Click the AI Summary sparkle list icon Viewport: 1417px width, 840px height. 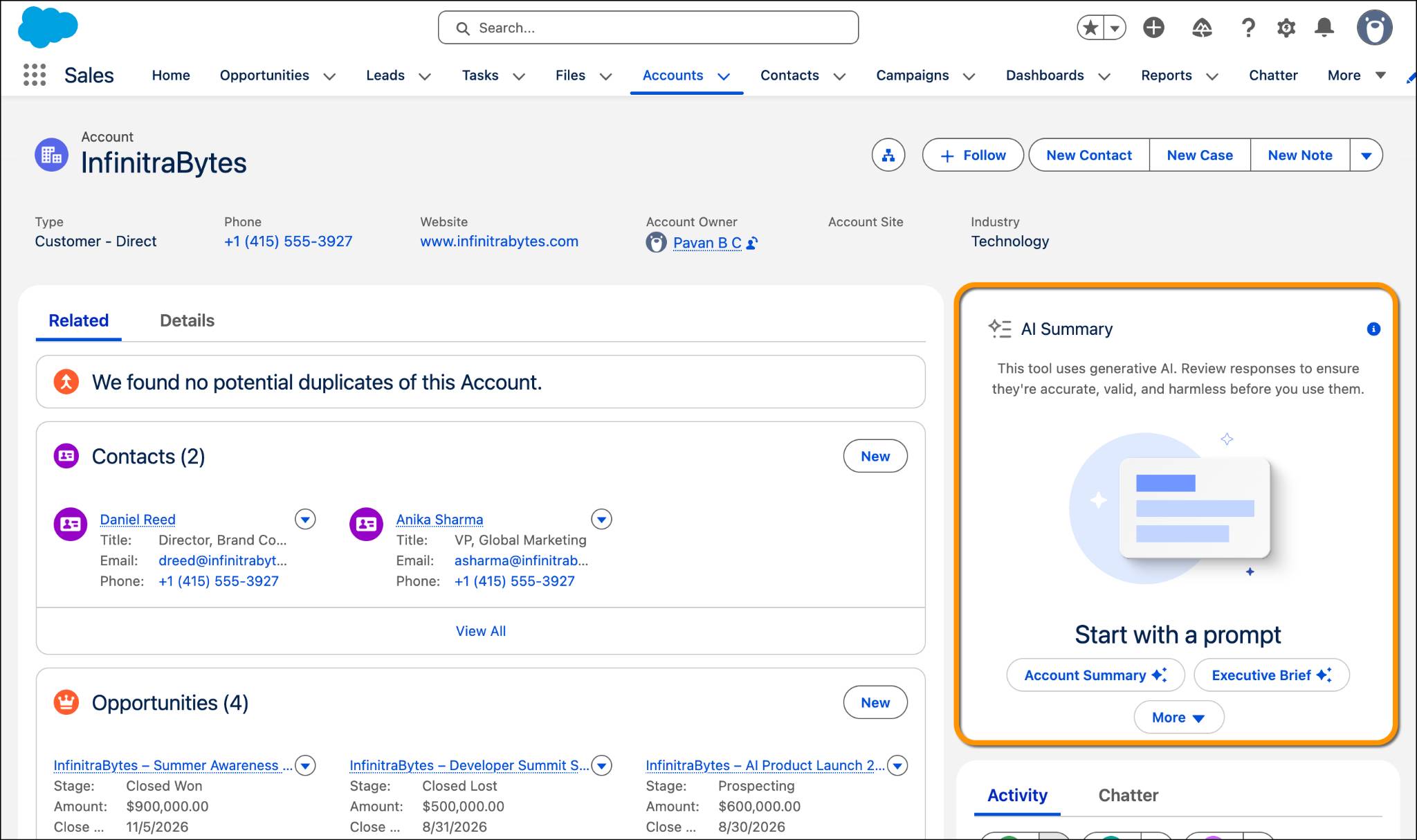(x=1000, y=329)
